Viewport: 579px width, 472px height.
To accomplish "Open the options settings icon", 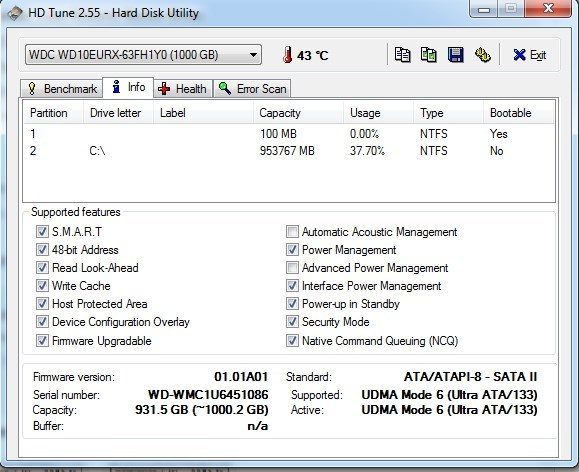I will [482, 55].
